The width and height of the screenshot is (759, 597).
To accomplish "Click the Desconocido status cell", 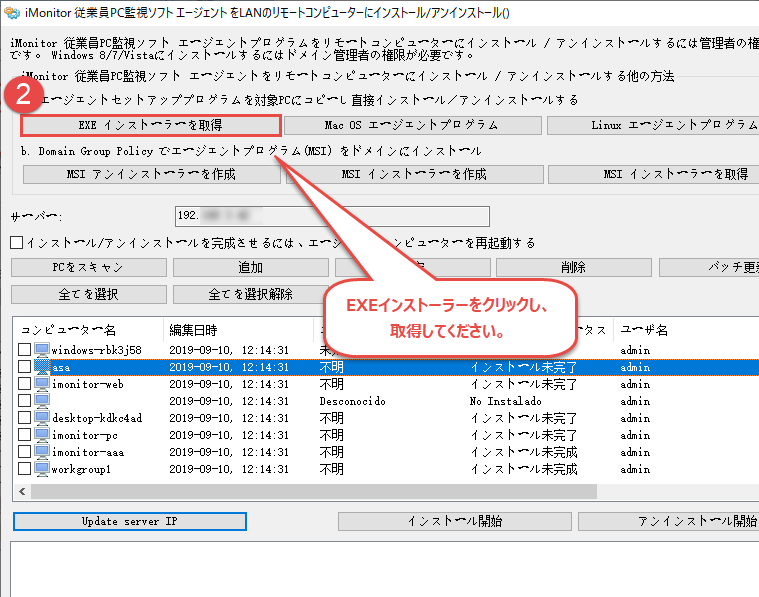I will click(x=352, y=401).
